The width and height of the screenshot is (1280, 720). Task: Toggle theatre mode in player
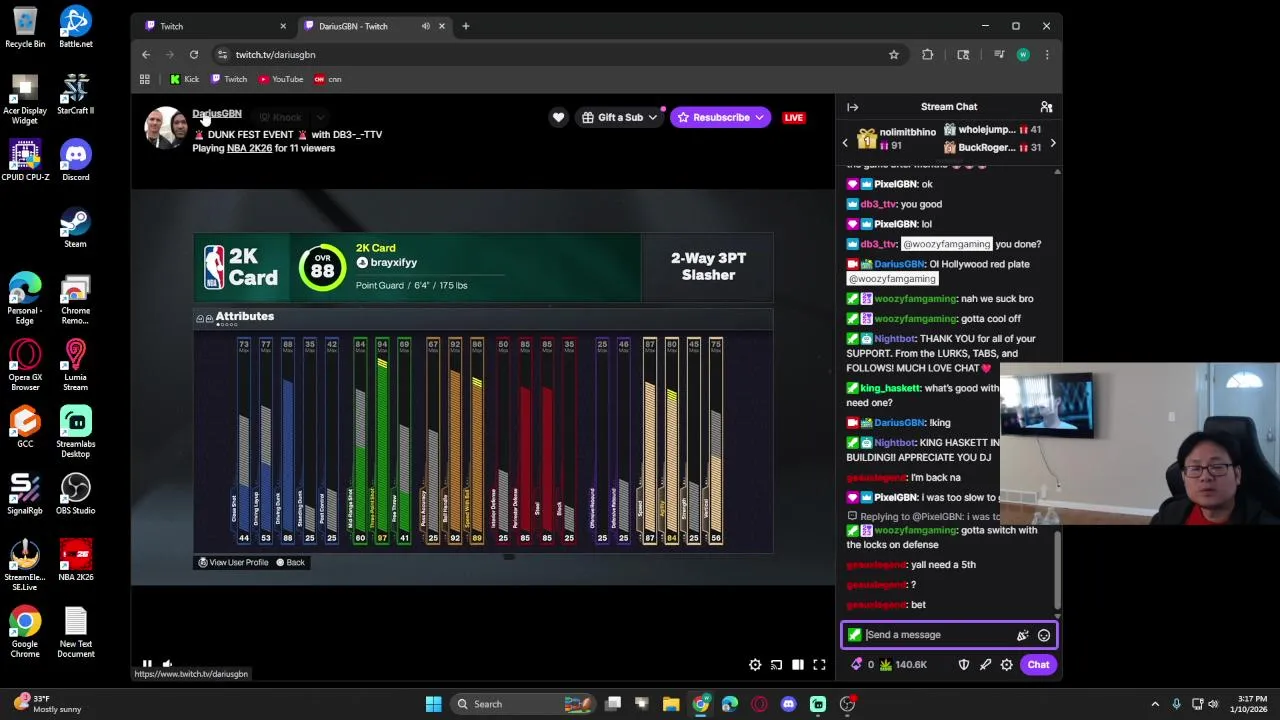coord(798,665)
